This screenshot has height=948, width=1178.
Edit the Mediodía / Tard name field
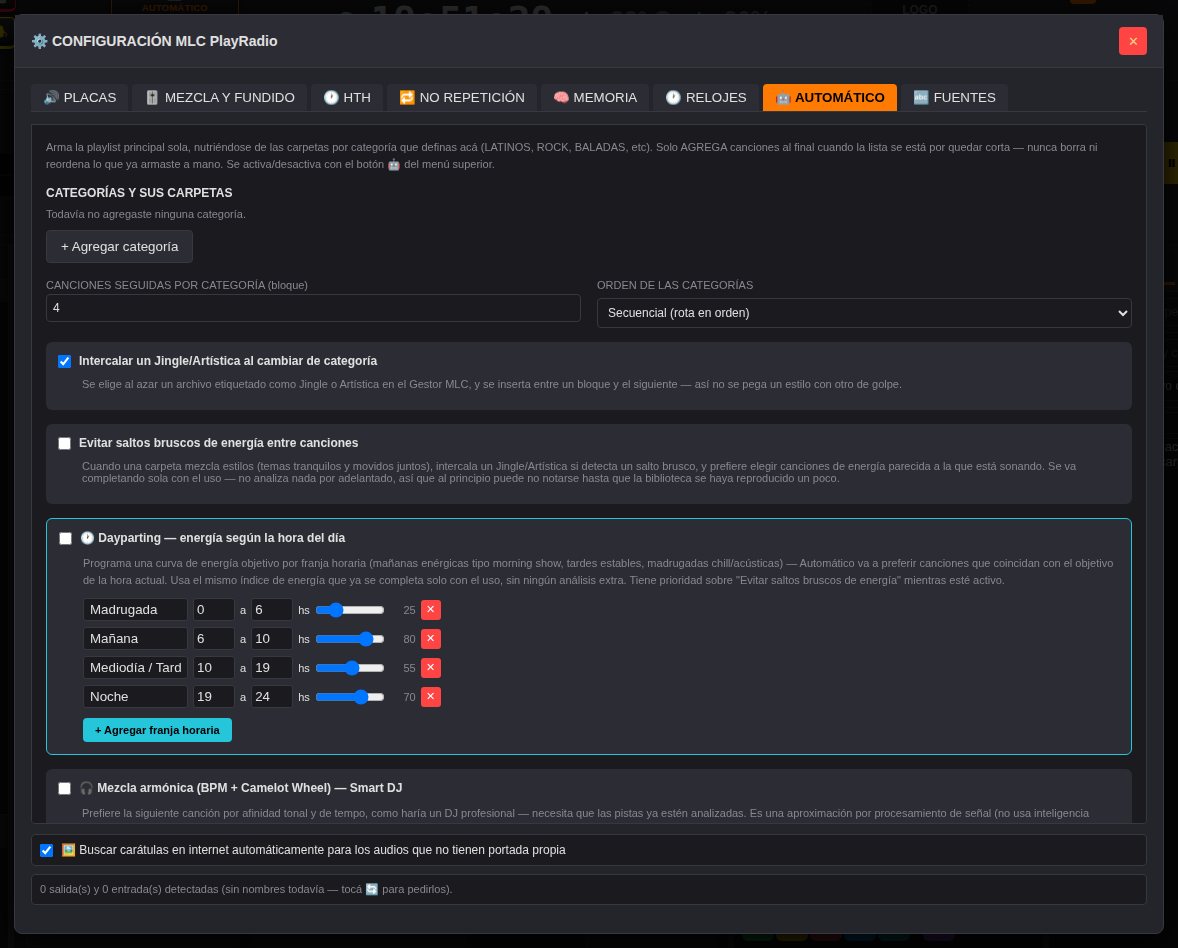click(x=135, y=668)
